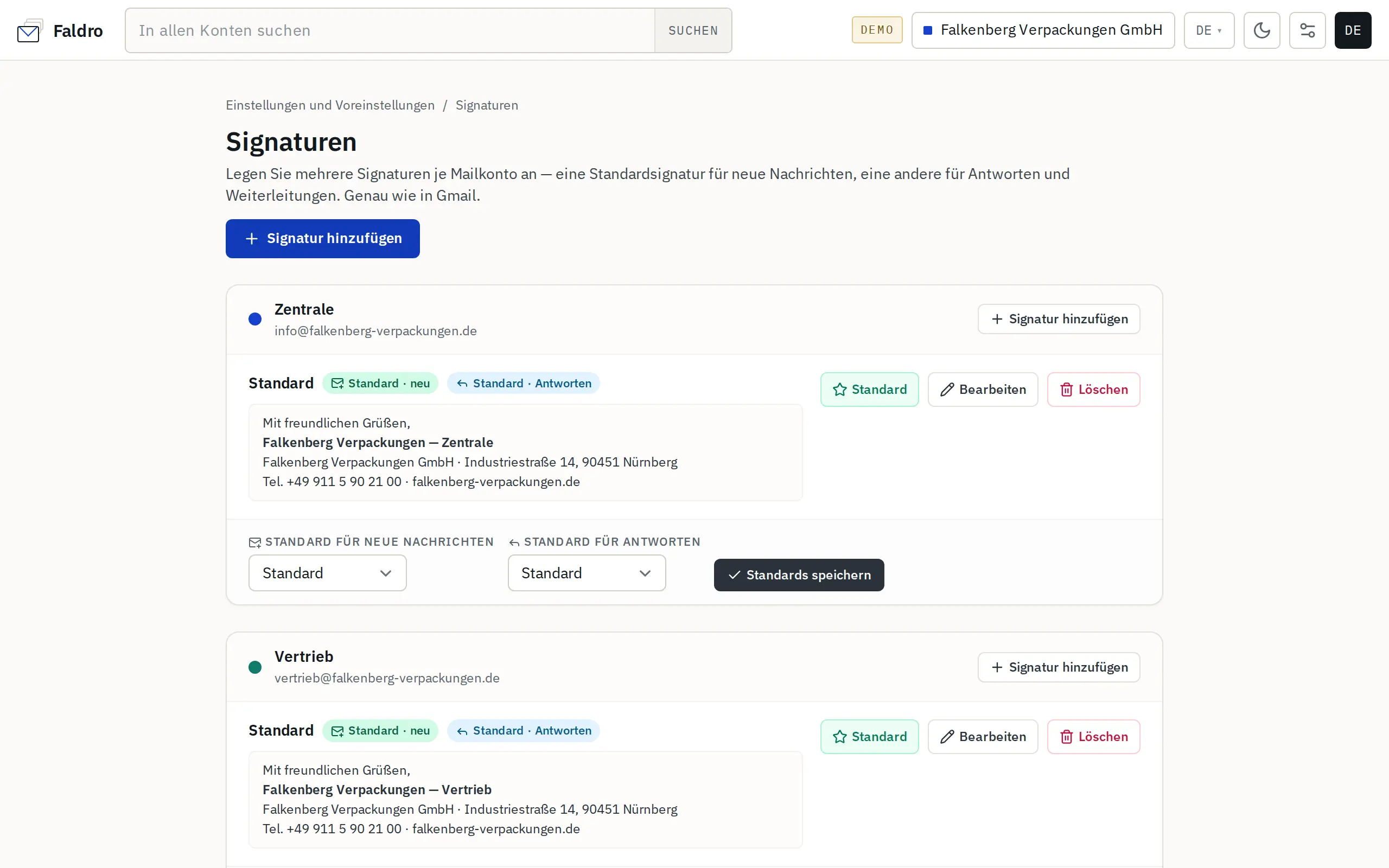Image resolution: width=1389 pixels, height=868 pixels.
Task: Open the settings sliders icon in the header
Action: point(1307,30)
